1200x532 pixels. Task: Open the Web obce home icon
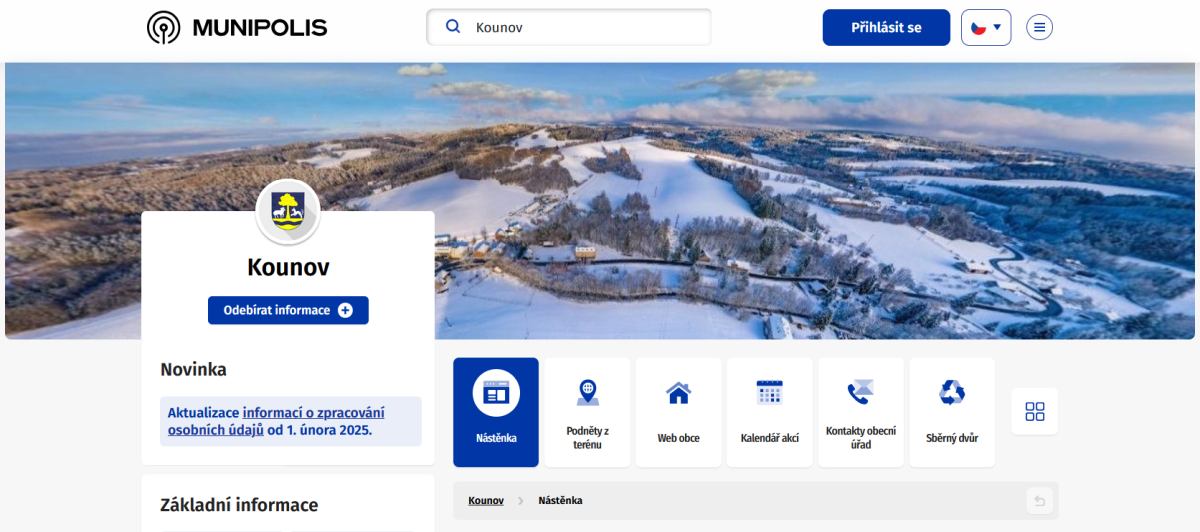(x=678, y=394)
